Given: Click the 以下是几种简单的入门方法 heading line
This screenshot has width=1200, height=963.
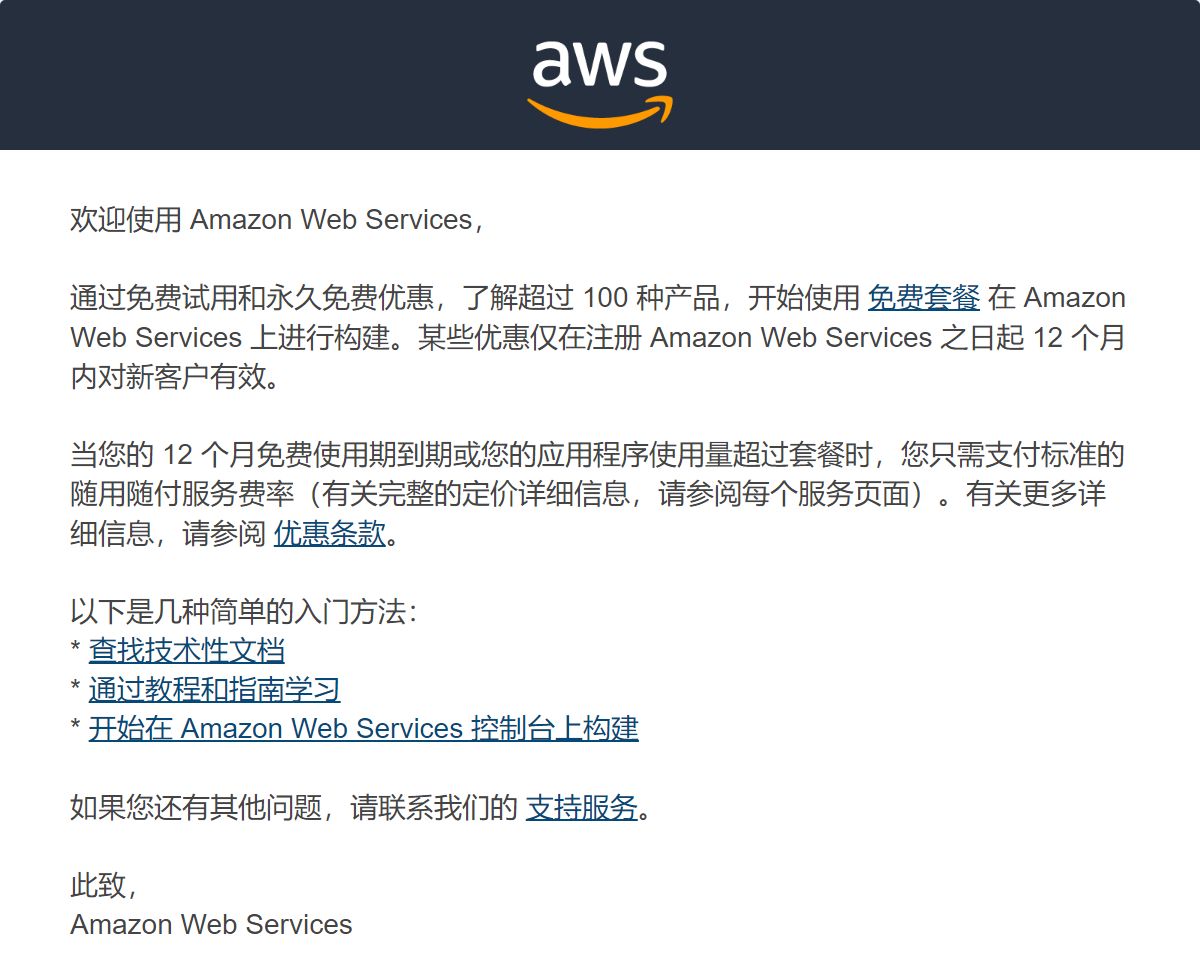Looking at the screenshot, I should point(242,612).
